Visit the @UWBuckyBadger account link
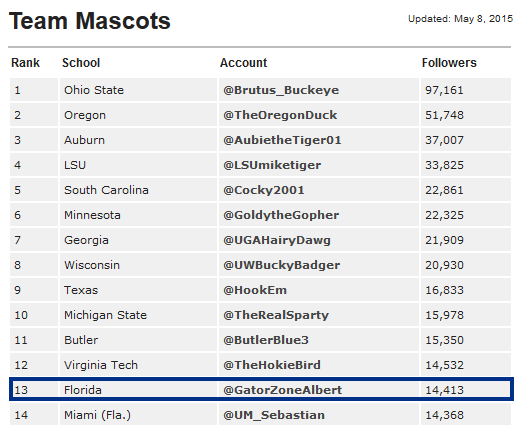 pyautogui.click(x=282, y=265)
